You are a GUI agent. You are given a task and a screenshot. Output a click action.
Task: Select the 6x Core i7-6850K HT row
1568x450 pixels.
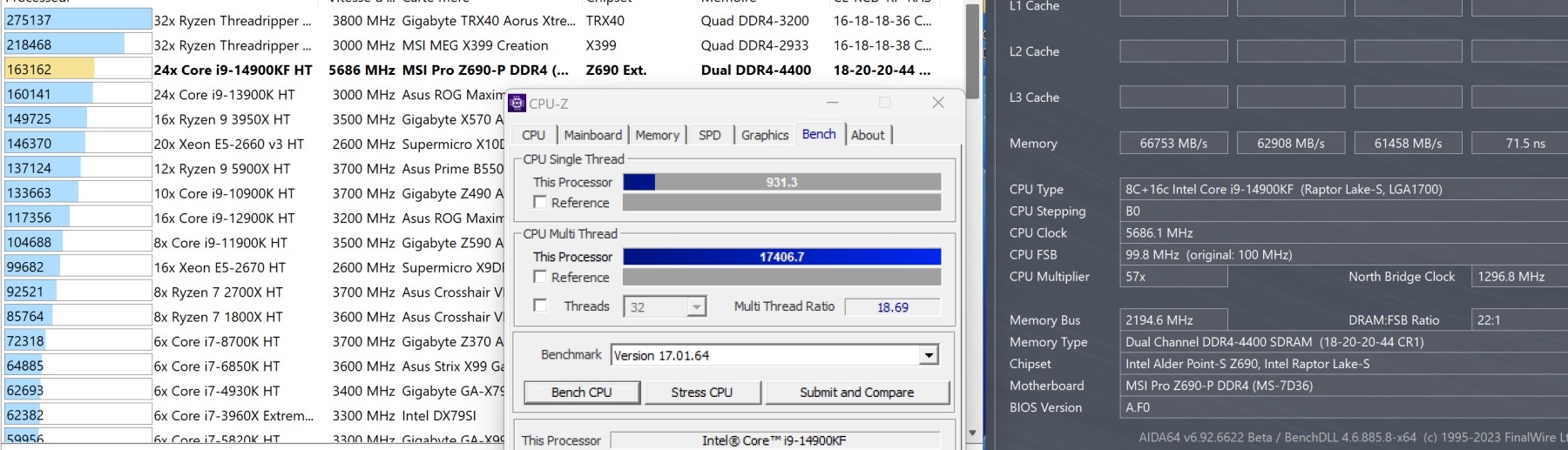tap(254, 366)
